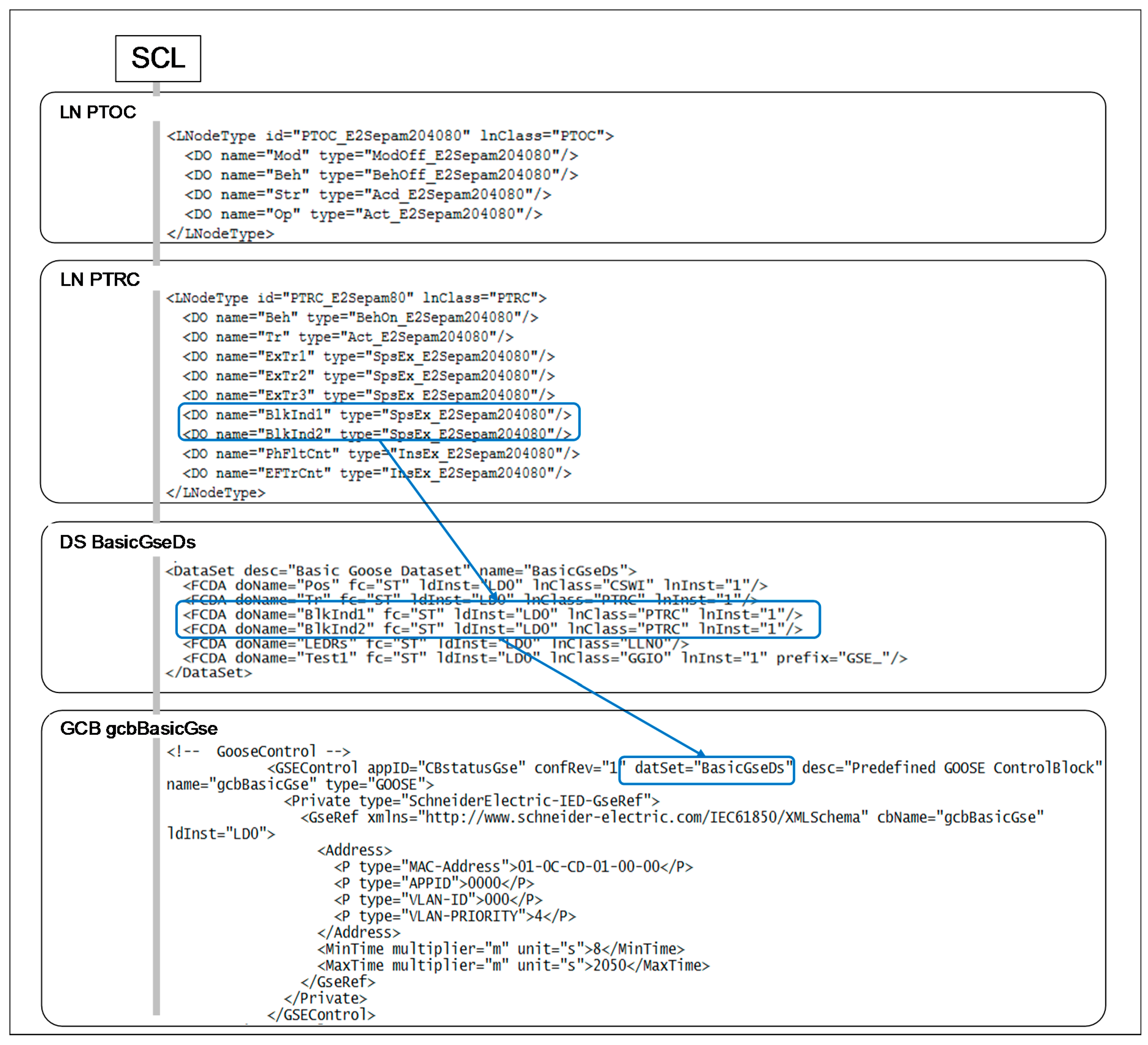The width and height of the screenshot is (1148, 1045).
Task: Select the LN PTOC section heading
Action: 98,112
